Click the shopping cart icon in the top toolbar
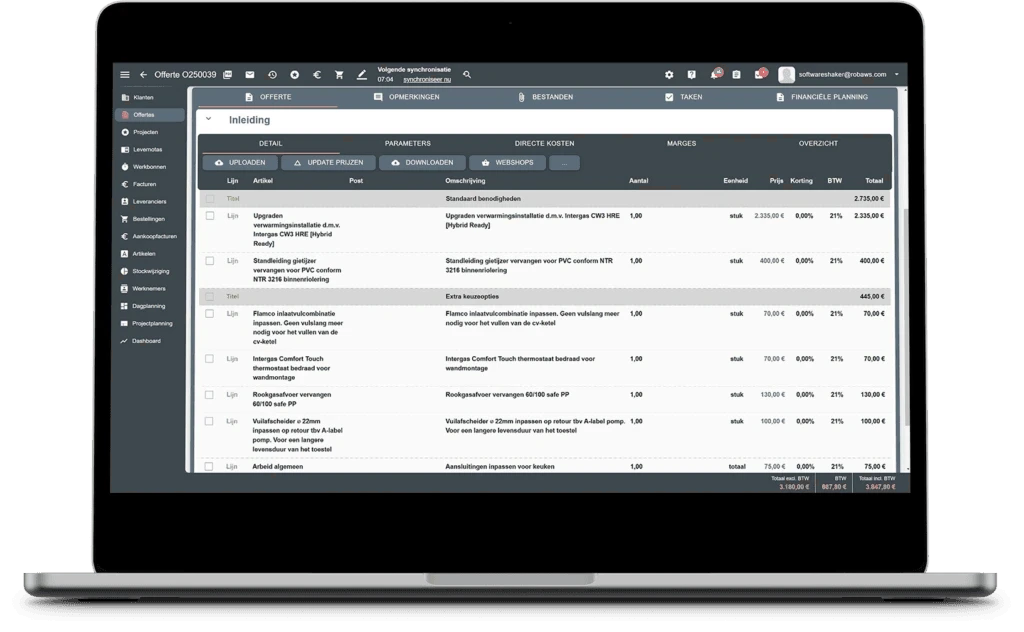The width and height of the screenshot is (1024, 632). (339, 75)
